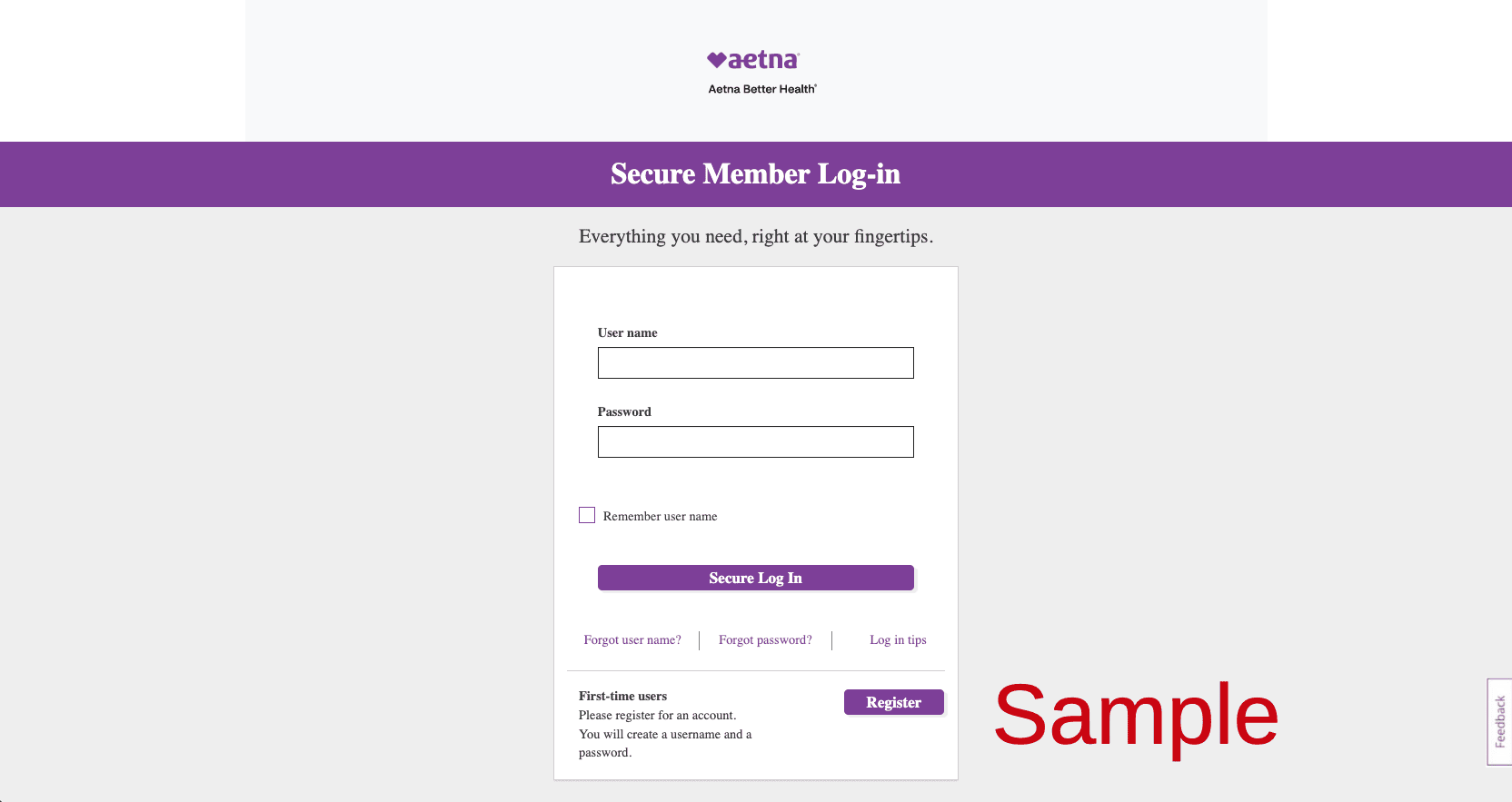Open the 'Forgot user name?' link
The image size is (1512, 802).
click(x=632, y=639)
